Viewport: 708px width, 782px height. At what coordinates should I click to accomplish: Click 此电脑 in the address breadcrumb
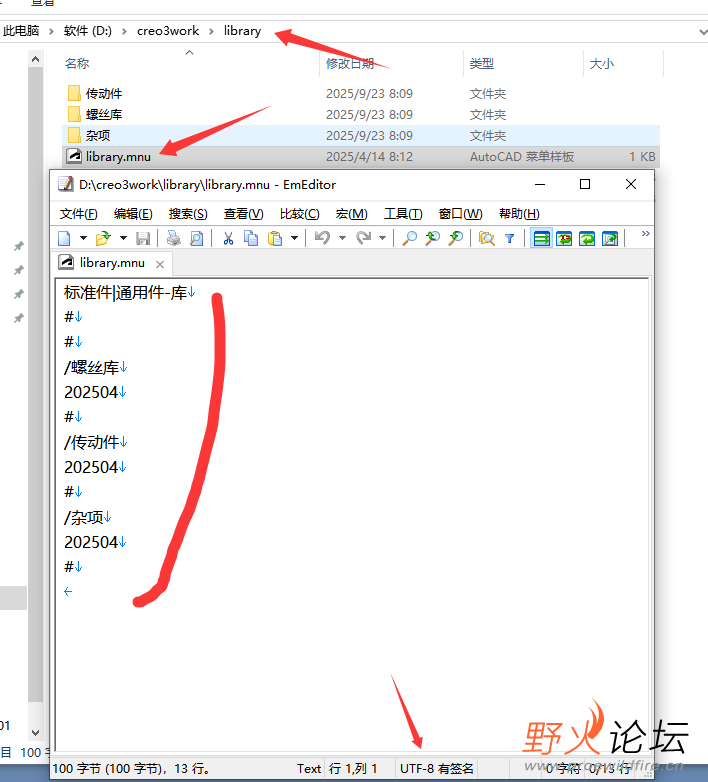[x=21, y=31]
